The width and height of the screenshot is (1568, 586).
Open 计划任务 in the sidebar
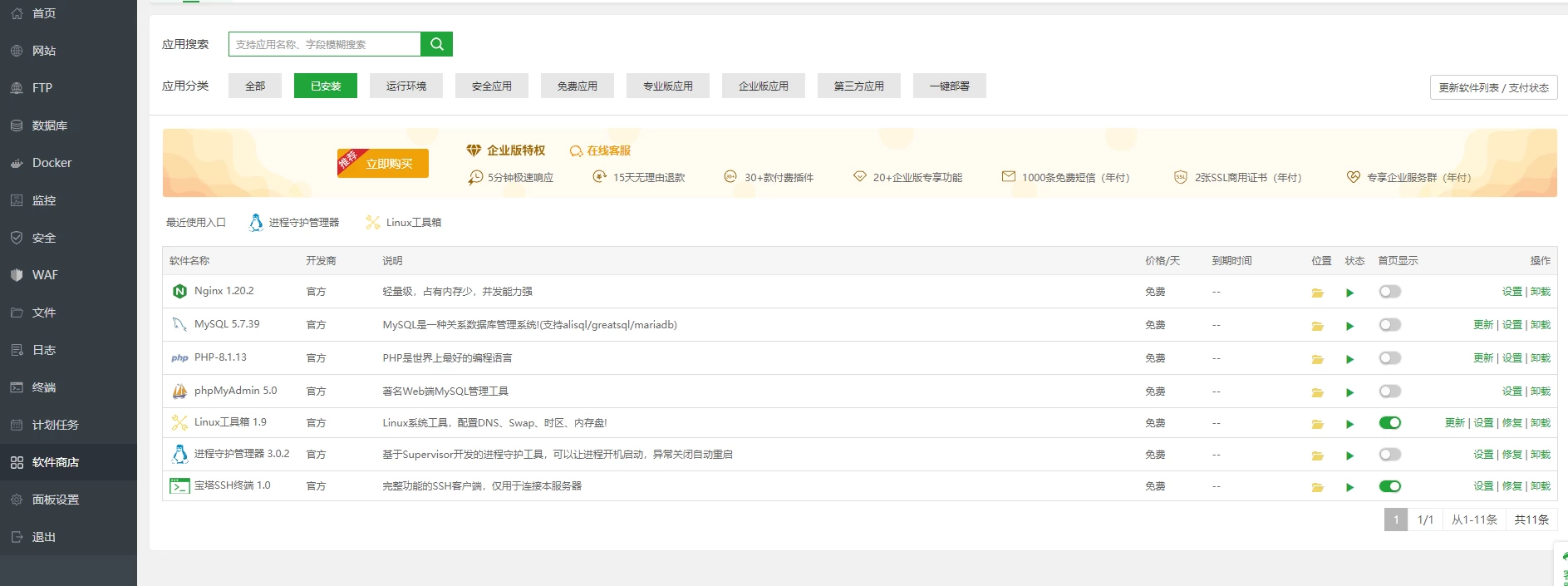[68, 425]
